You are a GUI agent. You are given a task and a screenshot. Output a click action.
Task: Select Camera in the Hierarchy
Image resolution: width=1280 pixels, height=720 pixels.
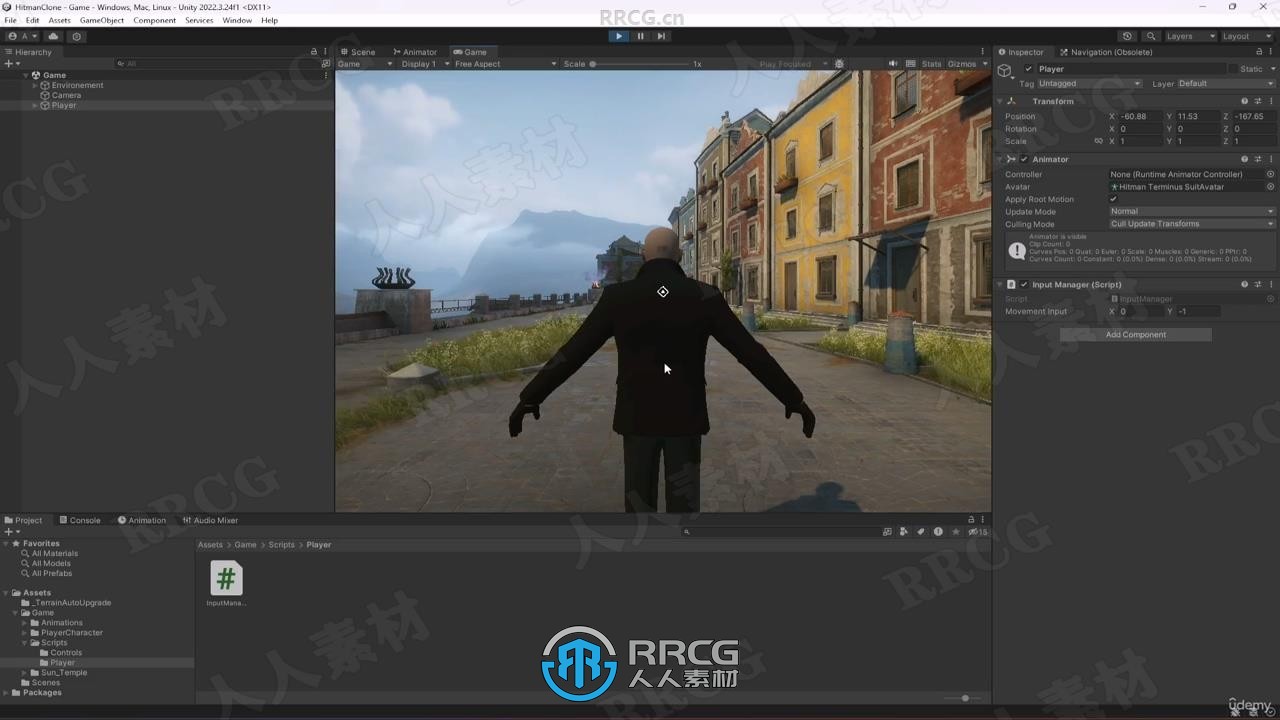point(66,95)
